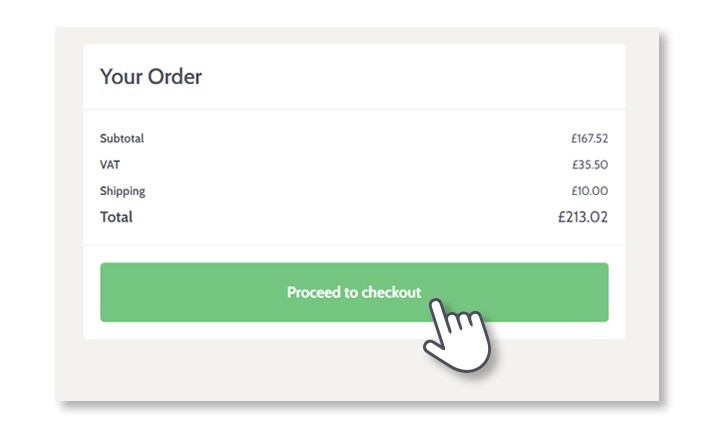This screenshot has height=441, width=714.
Task: Select the Your Order heading
Action: point(151,77)
